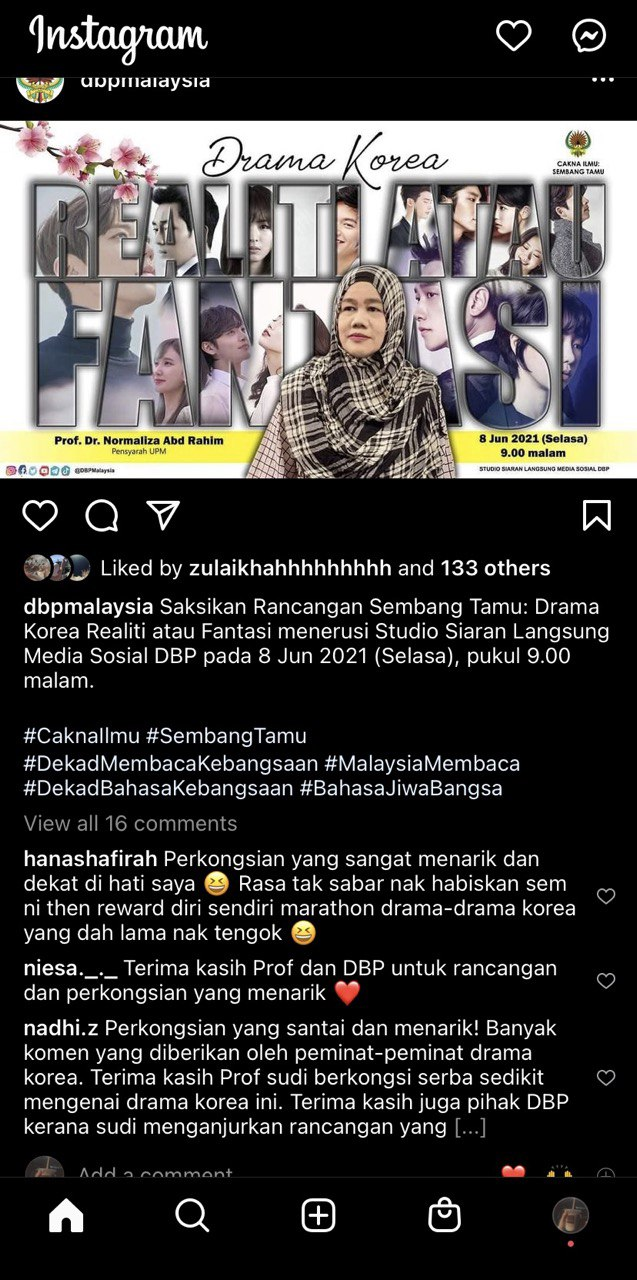The image size is (637, 1280).
Task: Open your profile from the avatar tab
Action: [571, 1215]
